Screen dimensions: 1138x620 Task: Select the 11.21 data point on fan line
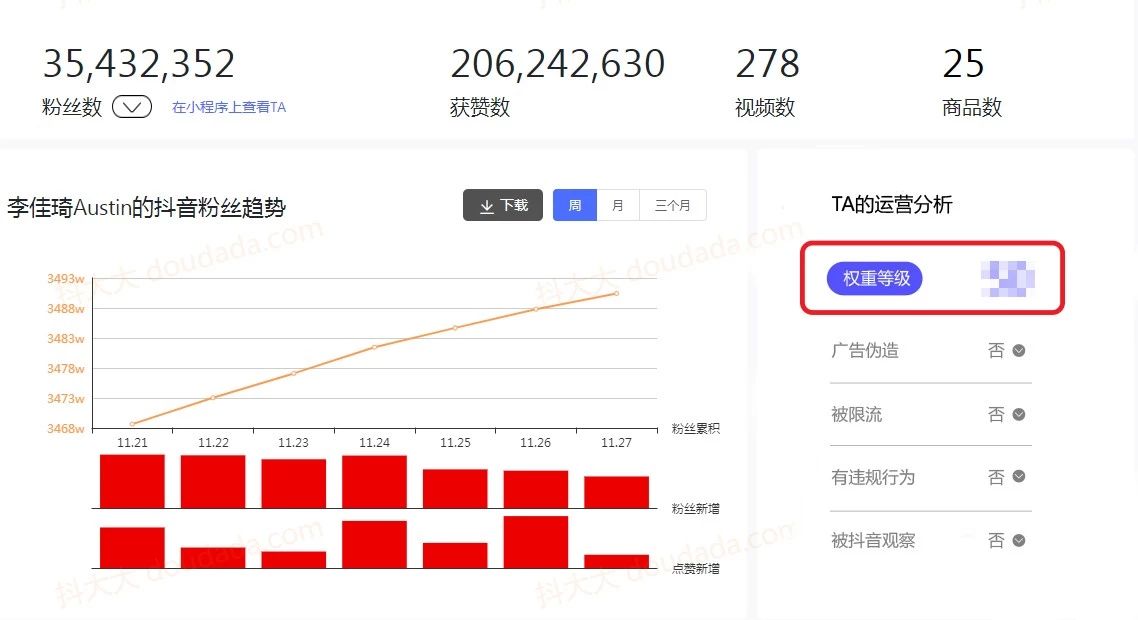[x=132, y=424]
